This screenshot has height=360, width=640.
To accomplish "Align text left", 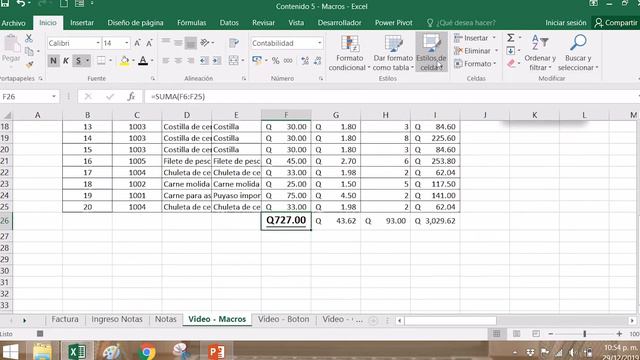I will point(165,61).
